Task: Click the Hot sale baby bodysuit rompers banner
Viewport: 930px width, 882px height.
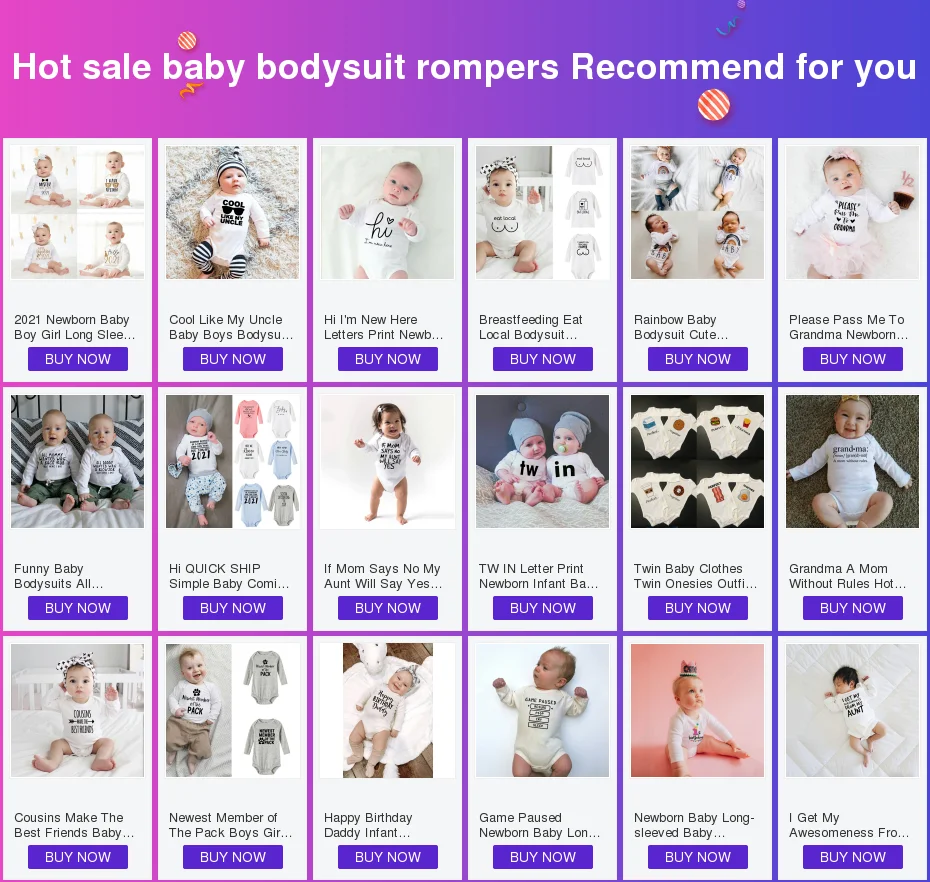Action: [x=465, y=66]
